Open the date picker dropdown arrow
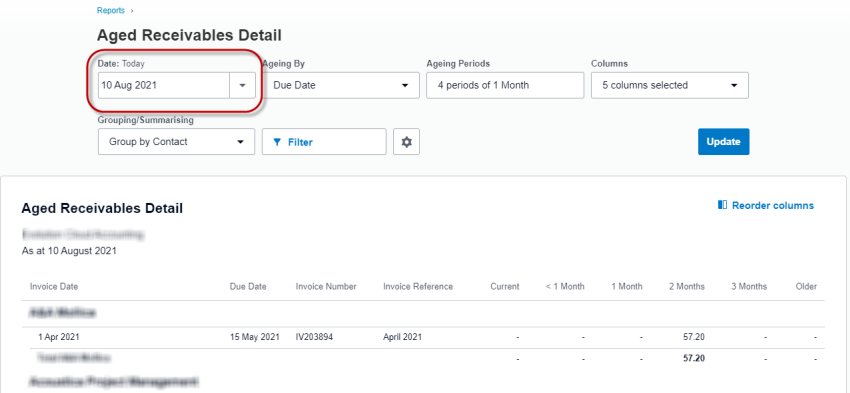 coord(242,85)
